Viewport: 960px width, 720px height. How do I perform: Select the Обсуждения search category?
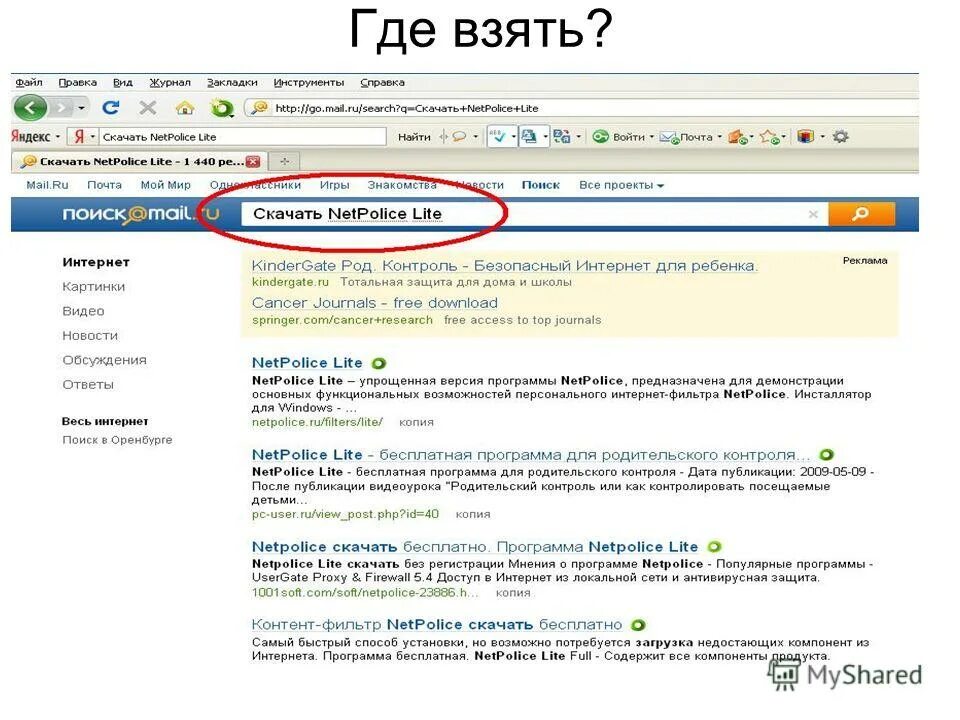105,360
